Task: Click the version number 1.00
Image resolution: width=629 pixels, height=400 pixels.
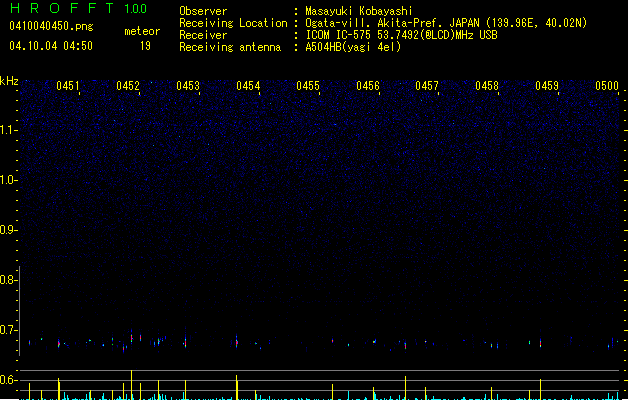Action: tap(136, 9)
